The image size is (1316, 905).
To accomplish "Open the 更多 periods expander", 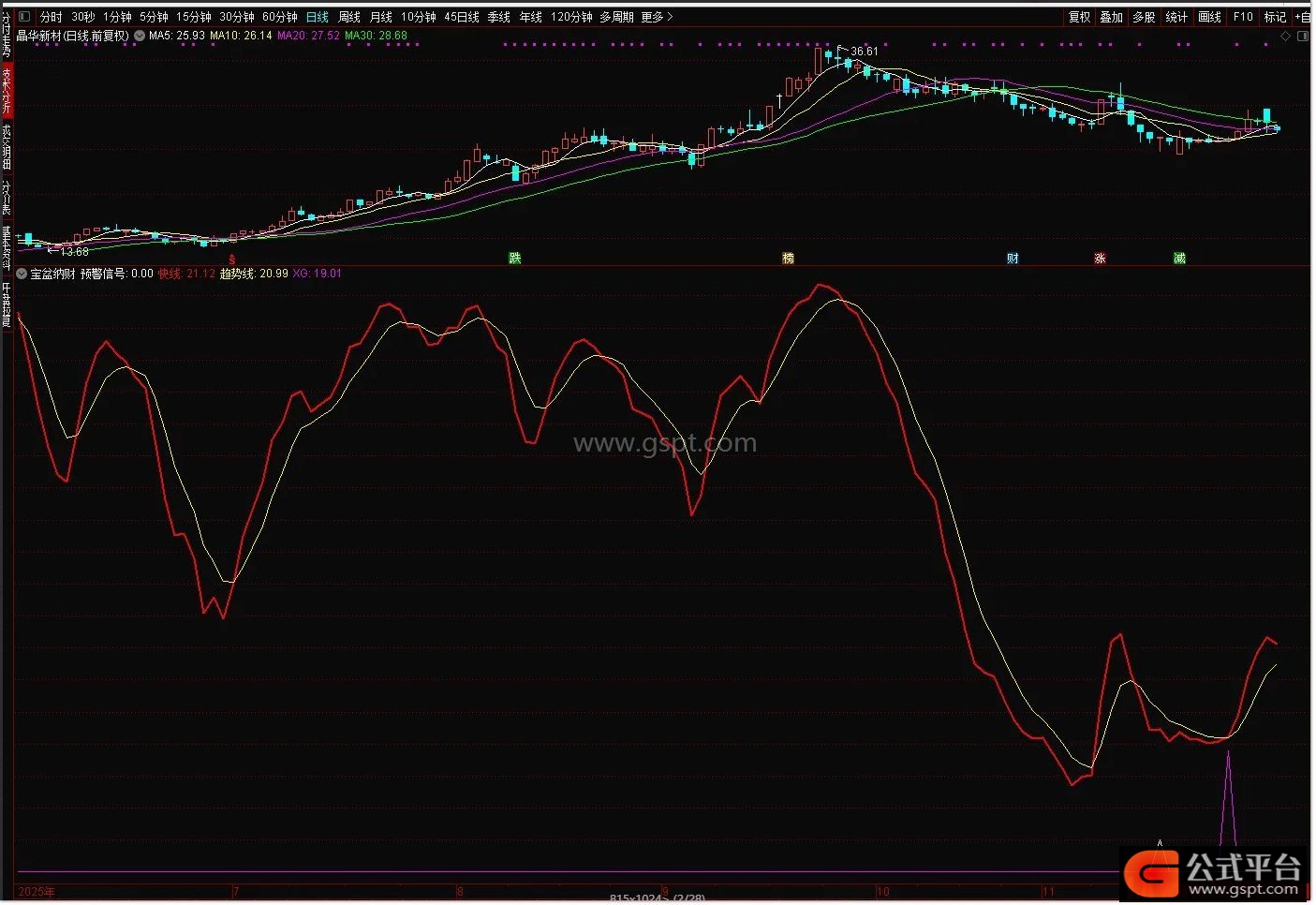I will 657,17.
